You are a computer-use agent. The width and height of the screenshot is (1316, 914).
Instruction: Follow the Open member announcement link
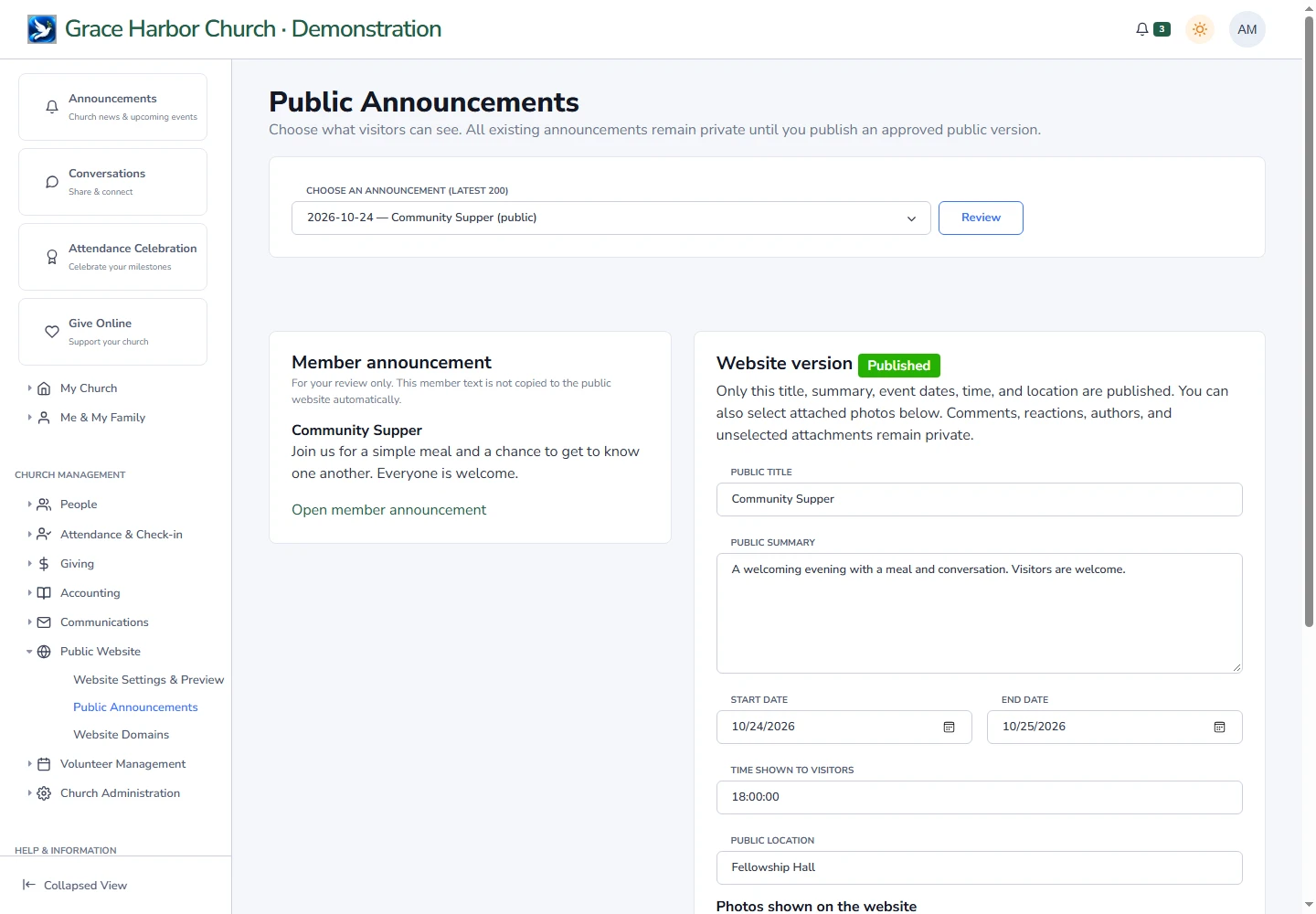(x=388, y=510)
